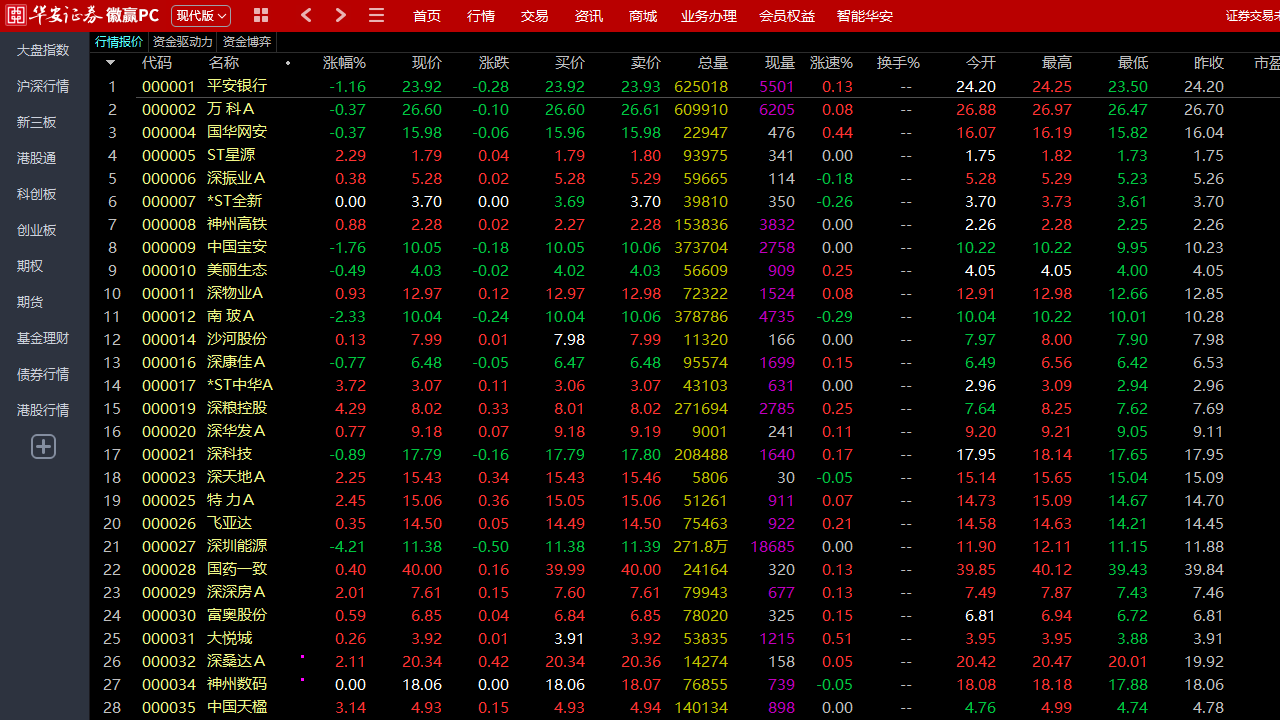Select stock row 深科技
1280x720 pixels.
[x=685, y=454]
